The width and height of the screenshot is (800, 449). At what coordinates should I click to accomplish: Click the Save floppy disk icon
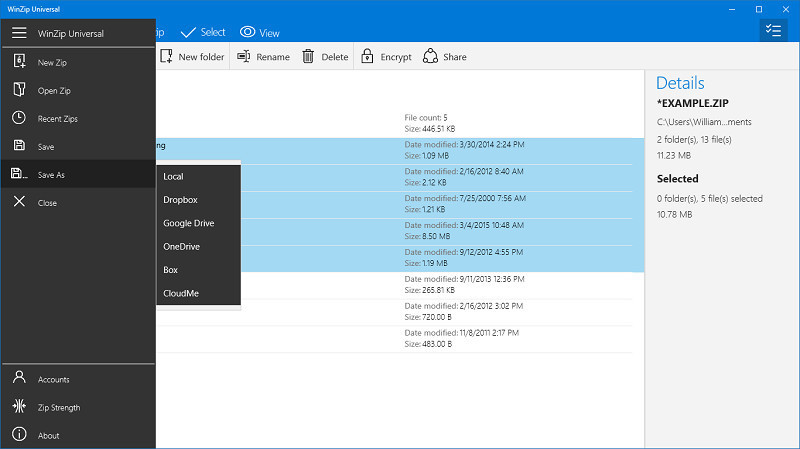tap(19, 146)
